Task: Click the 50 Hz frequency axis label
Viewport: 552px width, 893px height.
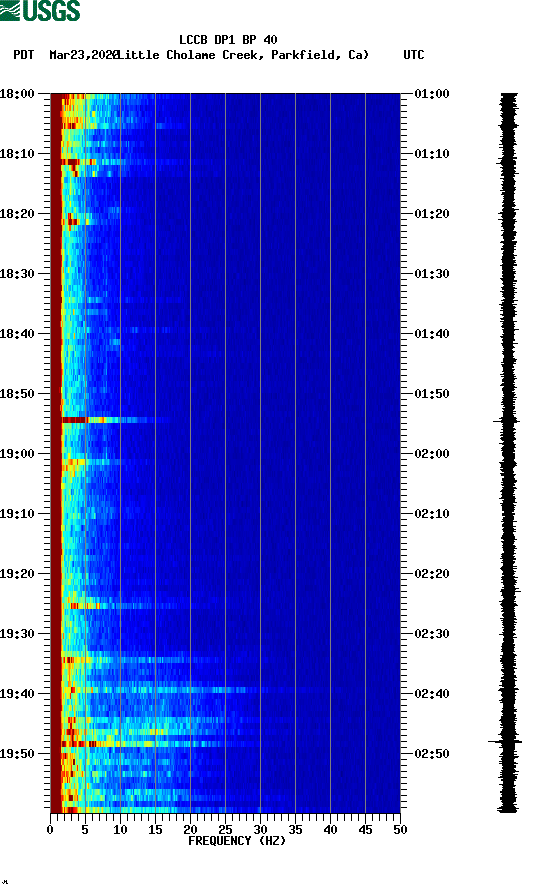Action: (400, 830)
